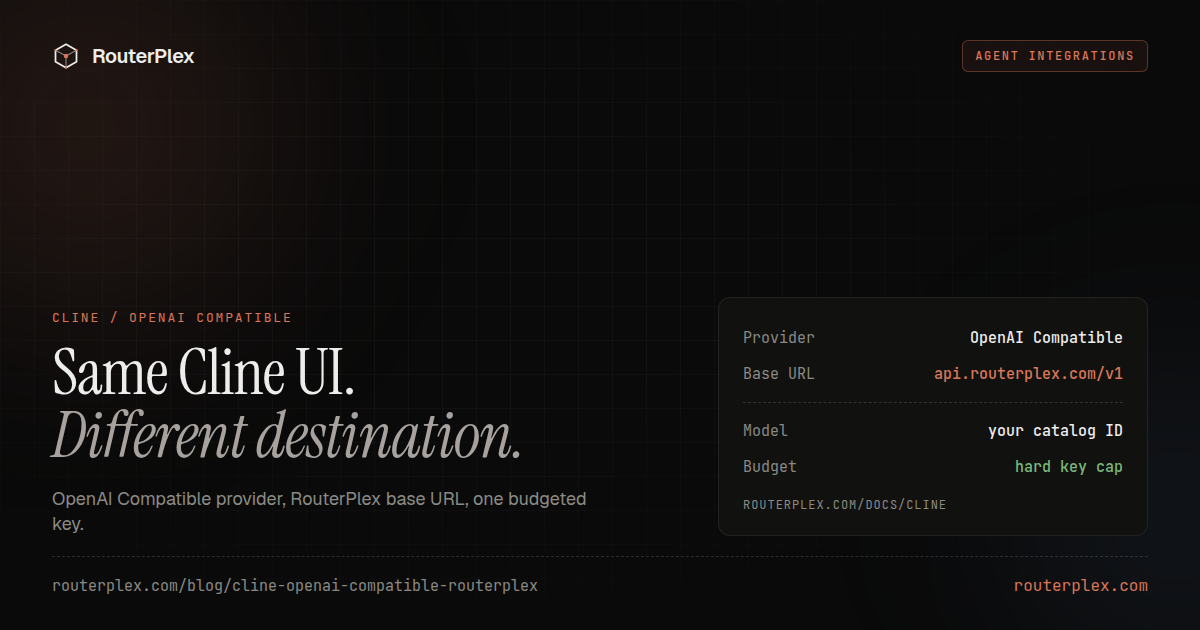Click the "Different destination." italic headline
This screenshot has width=1200, height=630.
point(286,436)
